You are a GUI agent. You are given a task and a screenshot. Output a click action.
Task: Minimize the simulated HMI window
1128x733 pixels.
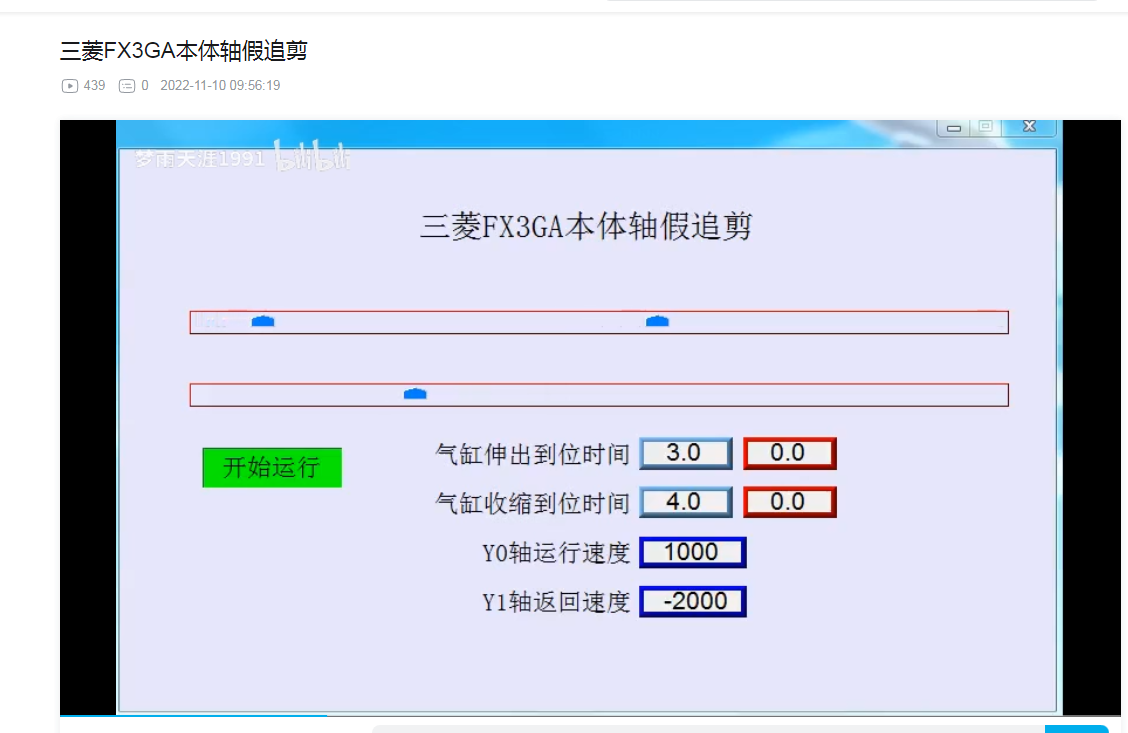tap(954, 128)
